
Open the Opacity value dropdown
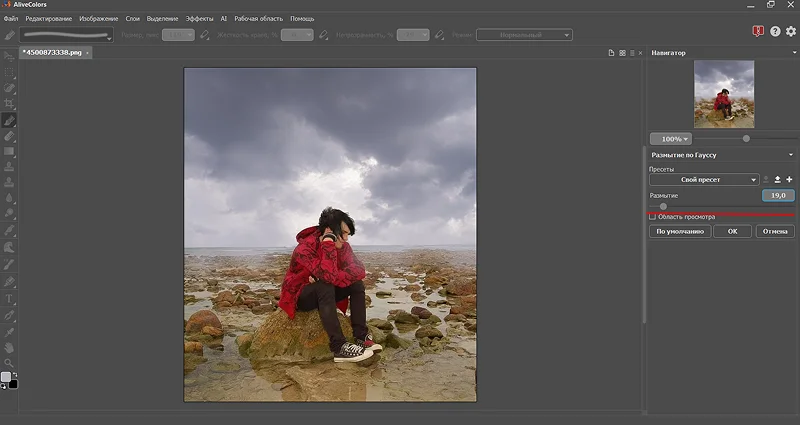tap(413, 35)
